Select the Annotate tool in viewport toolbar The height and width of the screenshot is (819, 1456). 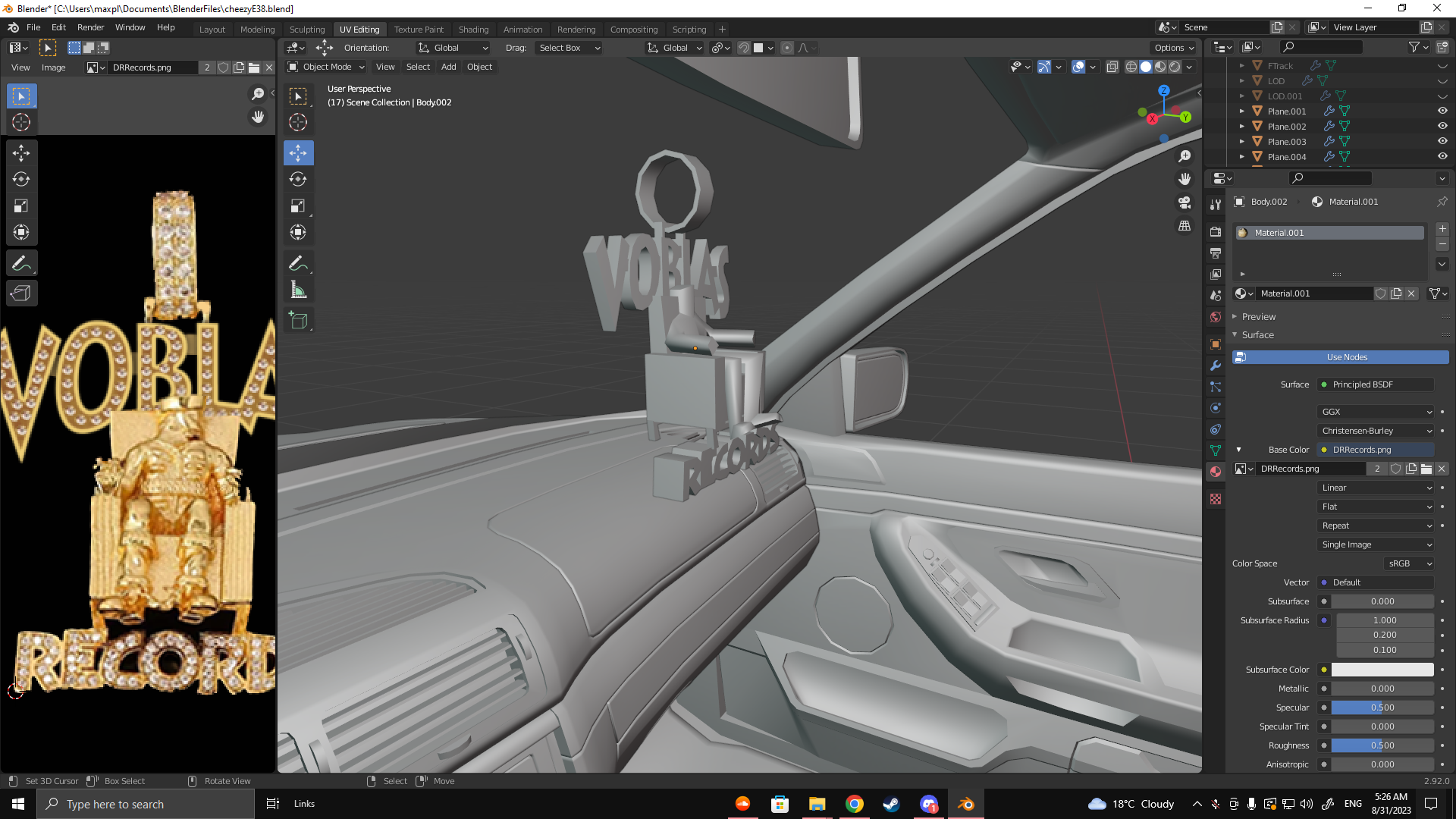tap(298, 263)
